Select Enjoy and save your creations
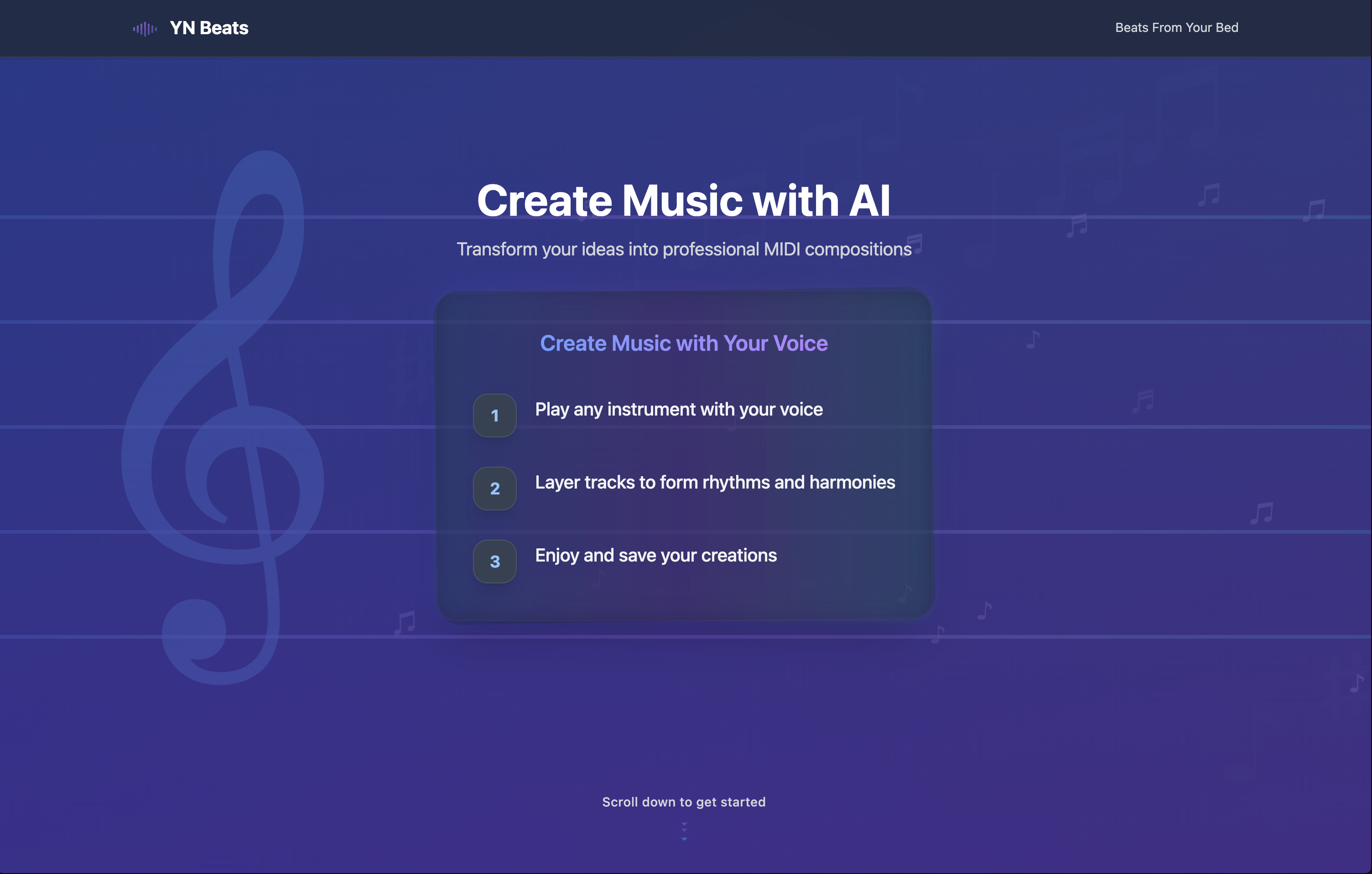 (x=655, y=555)
